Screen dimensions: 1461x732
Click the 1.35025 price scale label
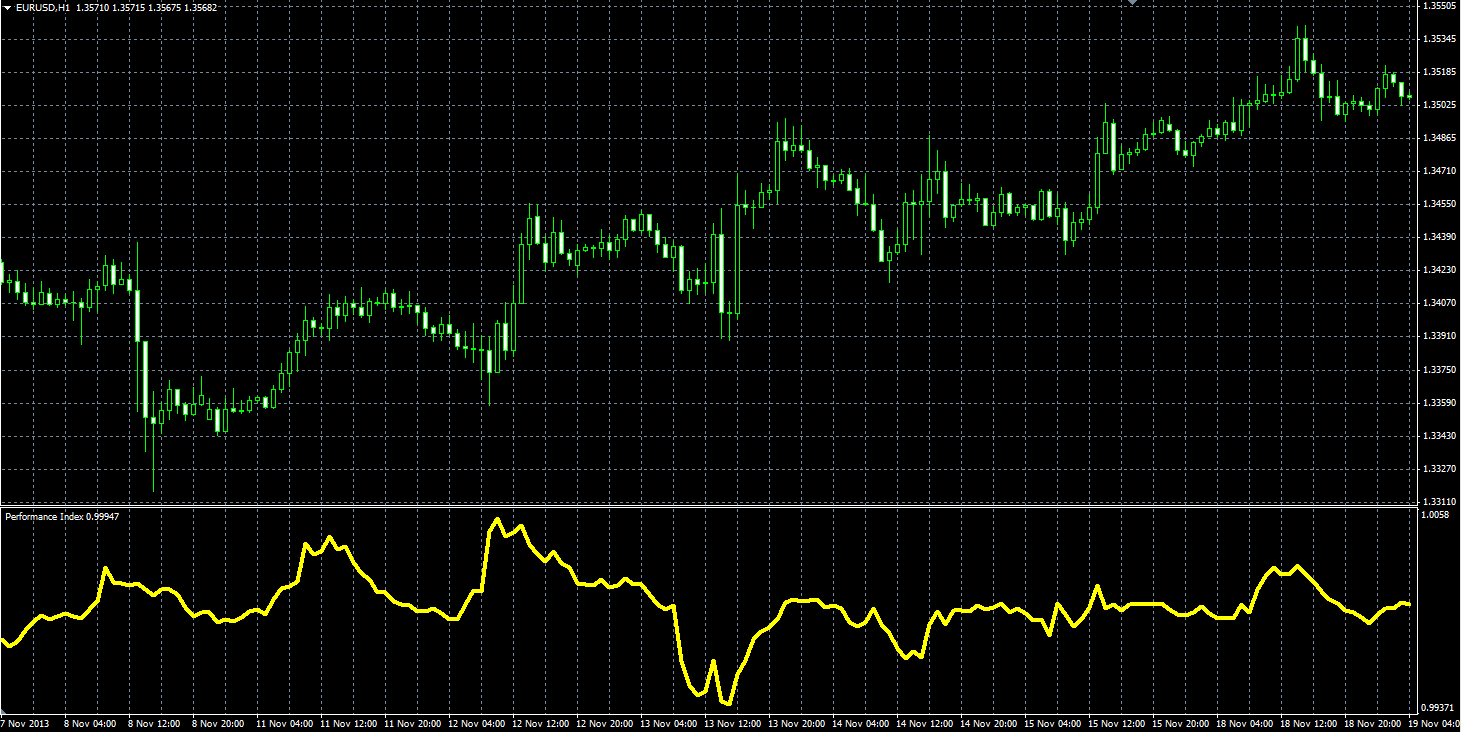point(1438,105)
